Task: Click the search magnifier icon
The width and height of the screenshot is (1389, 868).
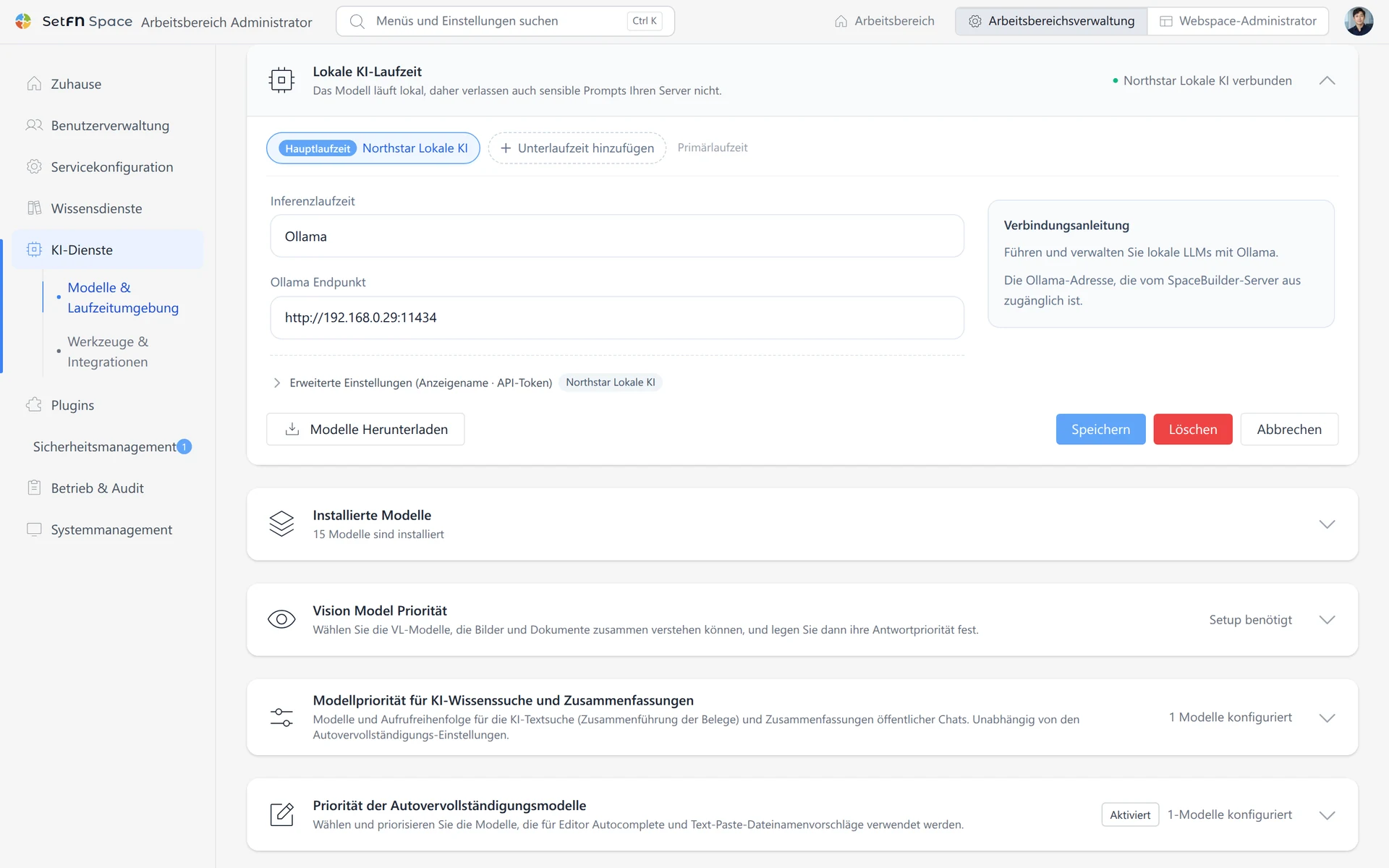Action: click(357, 21)
